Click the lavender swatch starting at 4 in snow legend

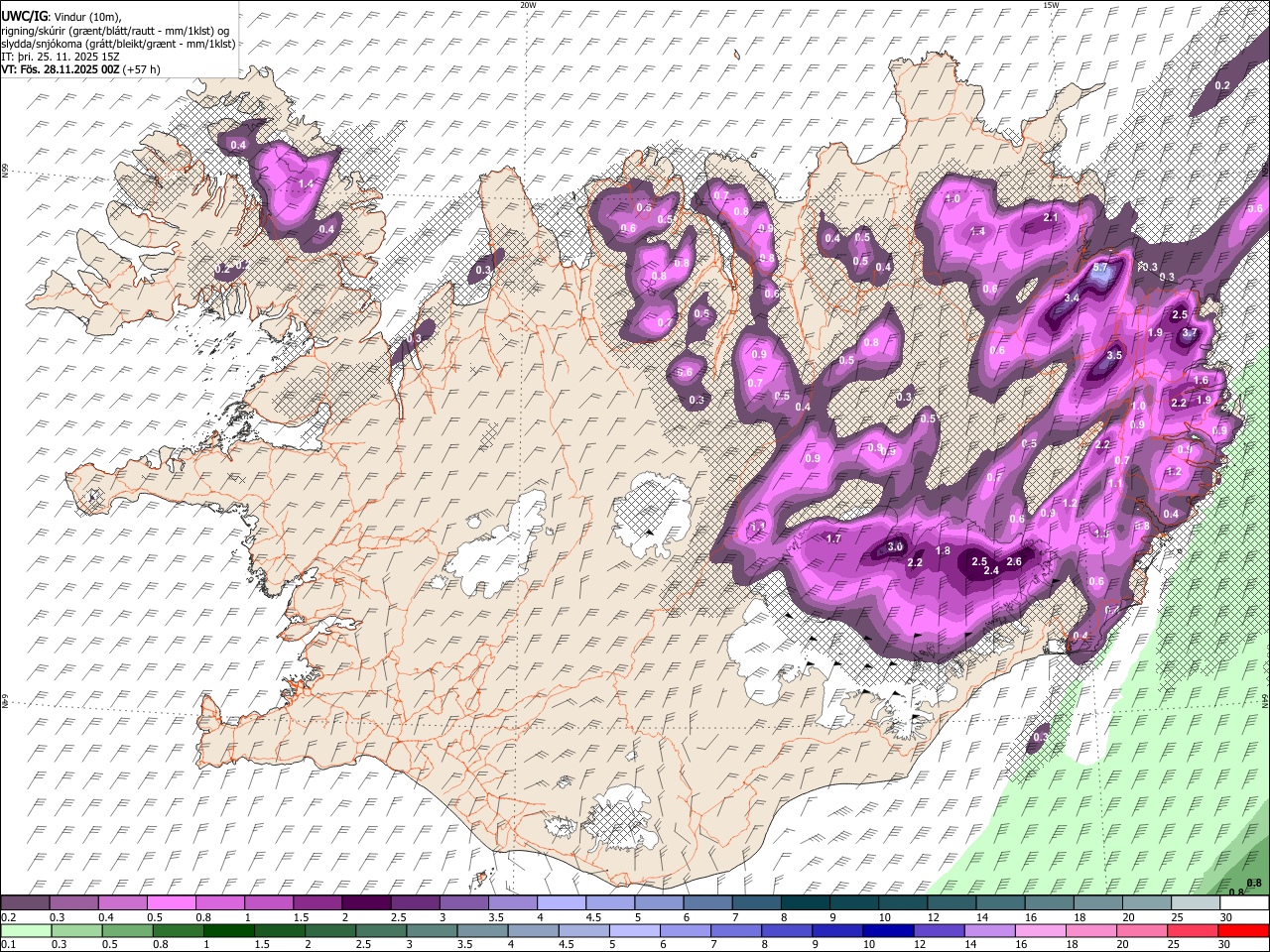(561, 903)
